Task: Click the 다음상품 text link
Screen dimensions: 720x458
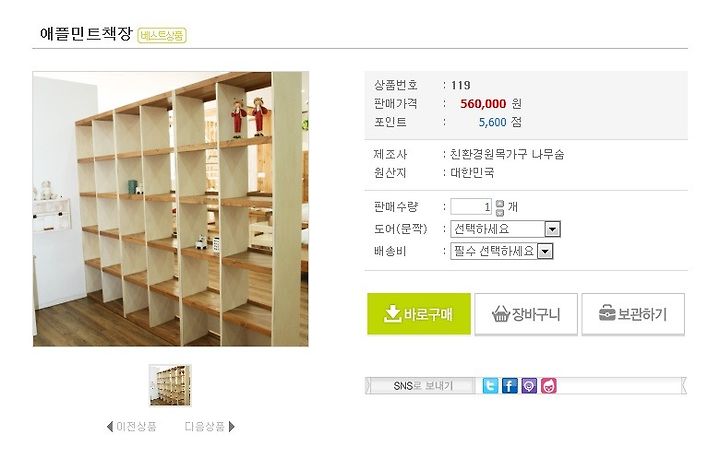Action: click(x=205, y=427)
